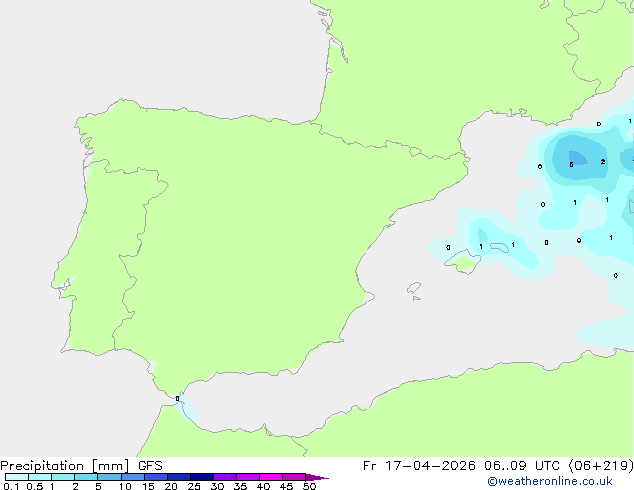
Task: Click the '50' label on the legend scale
Action: click(309, 486)
